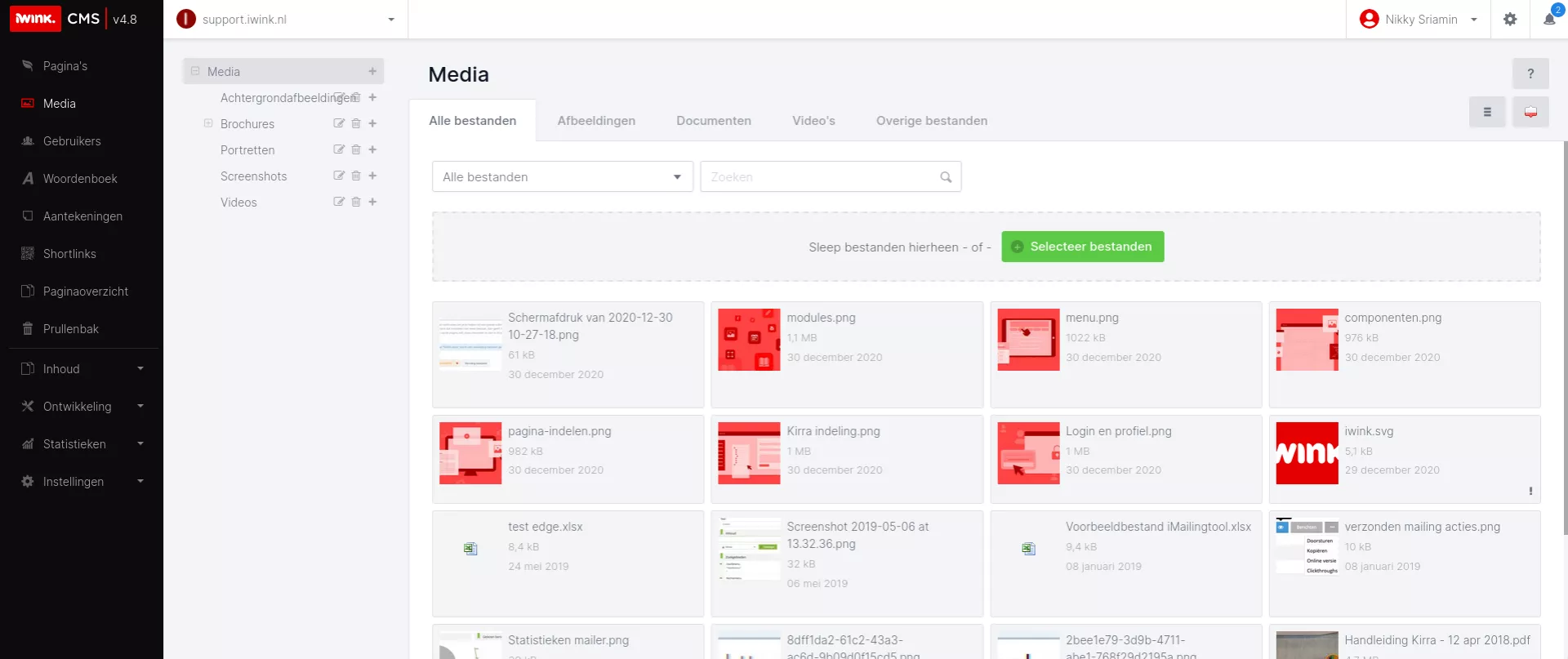Add subfolder to Screenshots with plus icon

point(372,176)
